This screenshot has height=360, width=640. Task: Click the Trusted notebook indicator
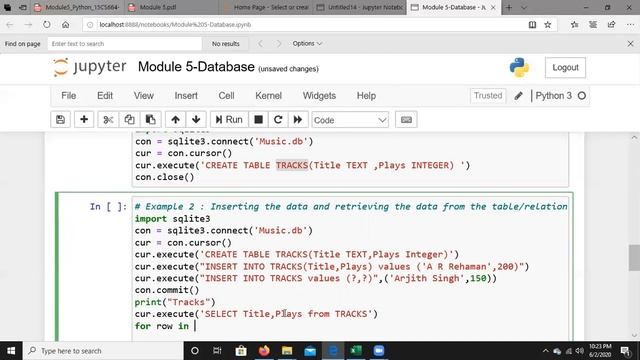click(488, 96)
